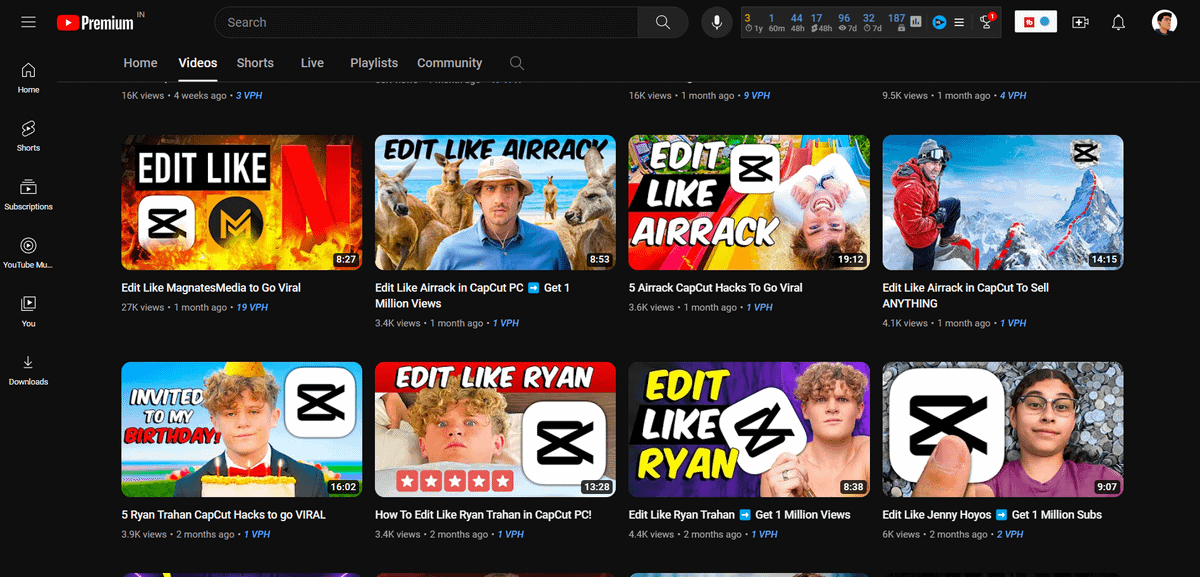The width and height of the screenshot is (1200, 577).
Task: Open the 9:07 Jenny Hoyos video thumbnail
Action: point(1003,430)
